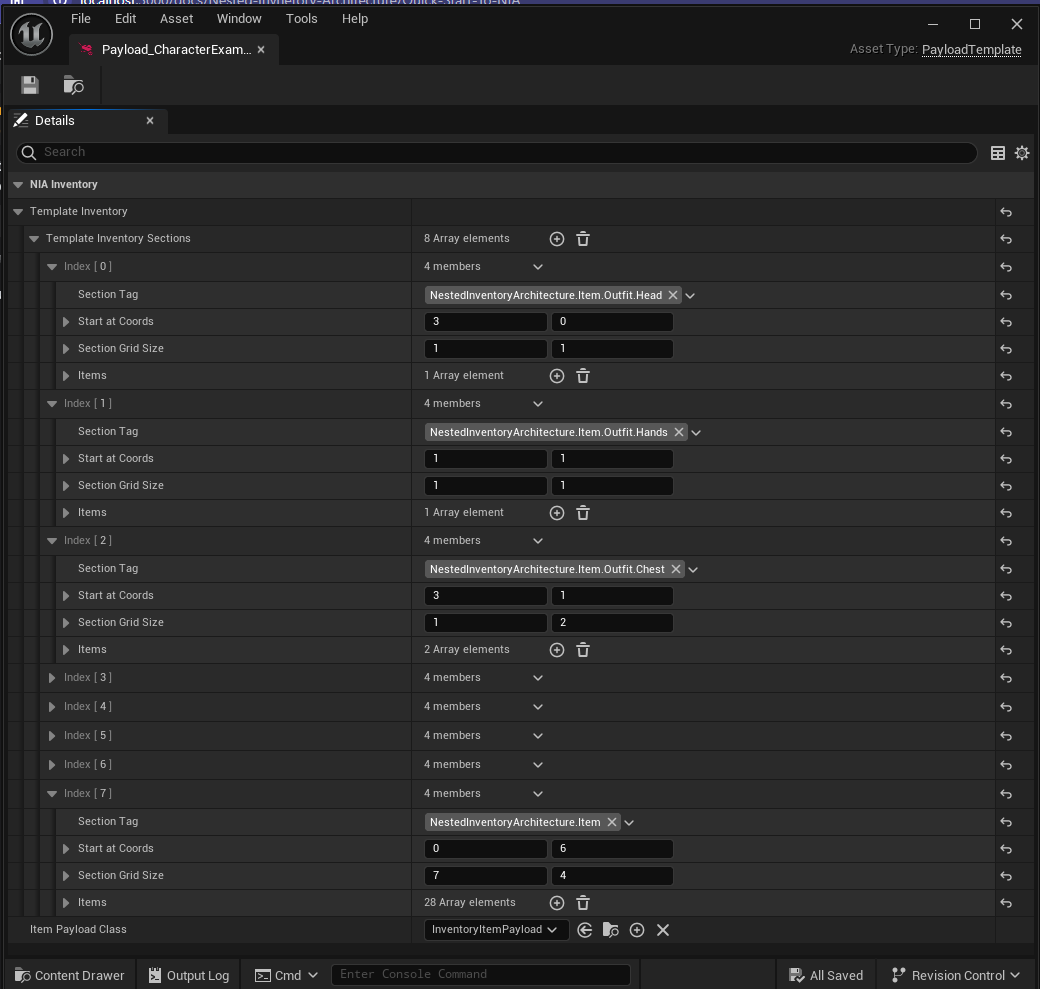
Task: Click the Find in Content Browser toolbar icon
Action: pyautogui.click(x=73, y=85)
